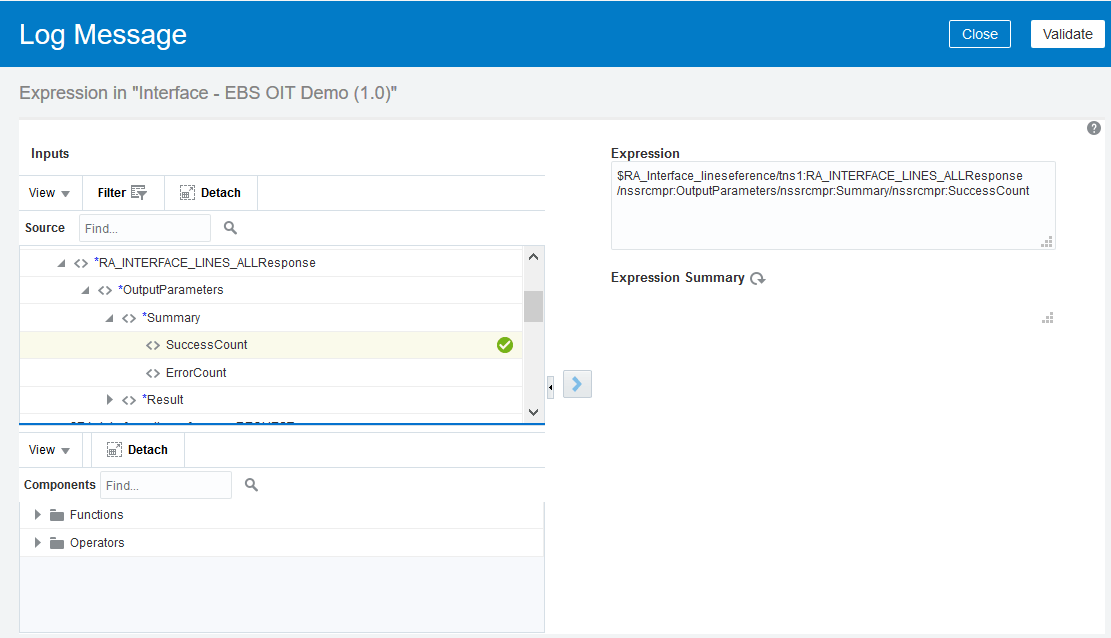This screenshot has height=638, width=1111.
Task: Click the Expression Summary resize handle
Action: click(x=1047, y=318)
